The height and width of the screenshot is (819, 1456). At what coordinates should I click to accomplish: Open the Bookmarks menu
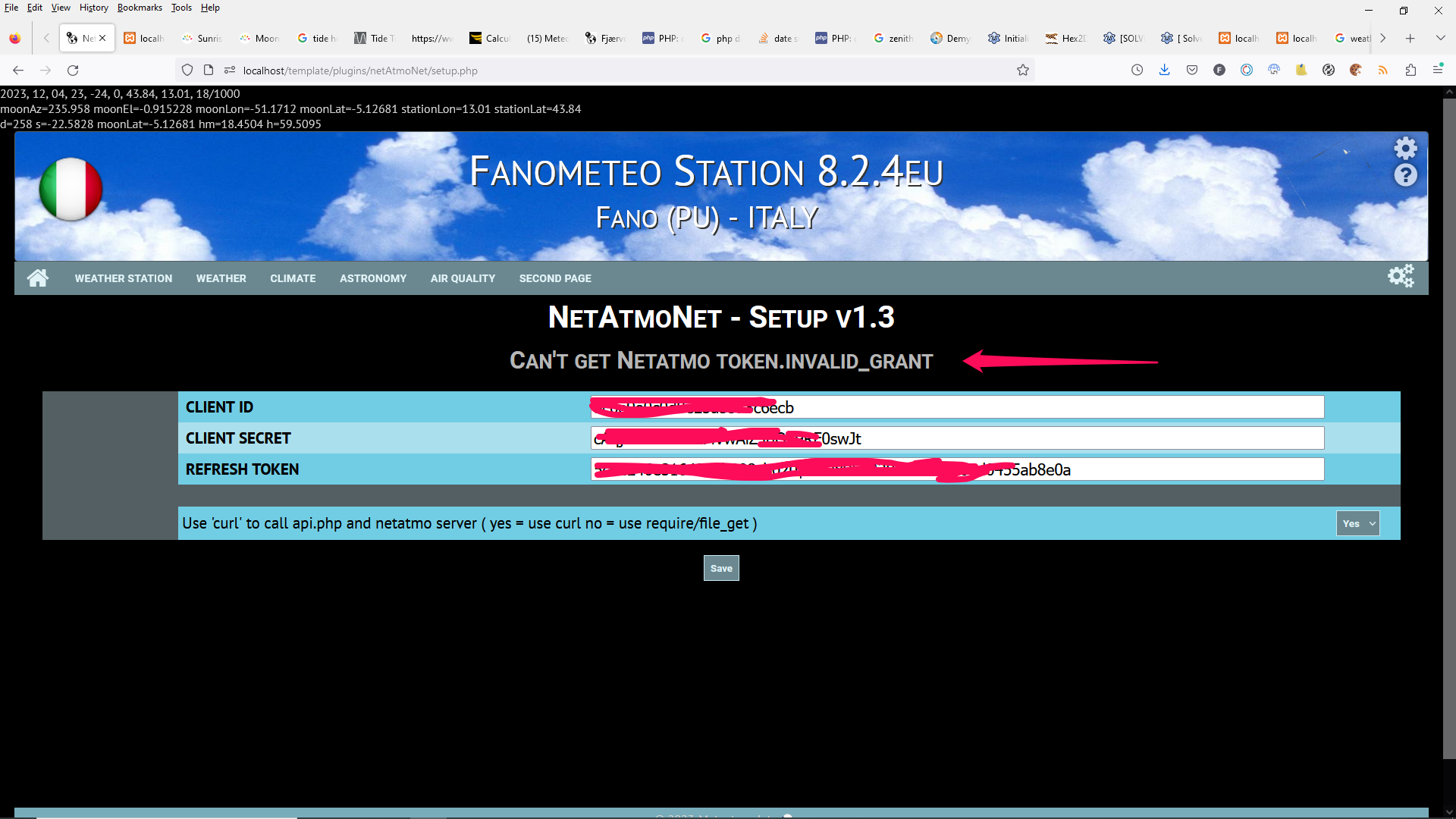pos(140,8)
